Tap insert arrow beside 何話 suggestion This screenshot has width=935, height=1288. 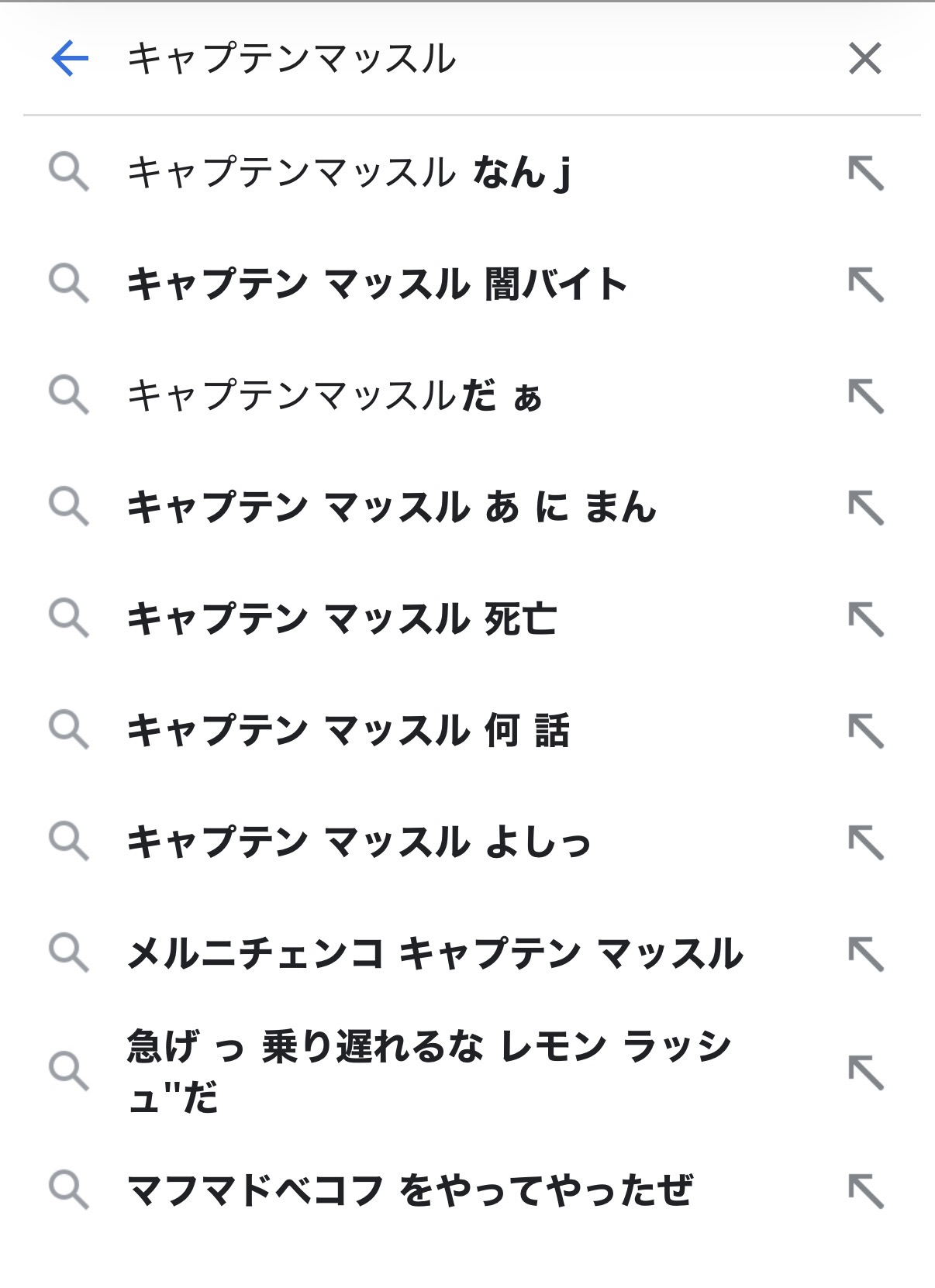click(865, 731)
